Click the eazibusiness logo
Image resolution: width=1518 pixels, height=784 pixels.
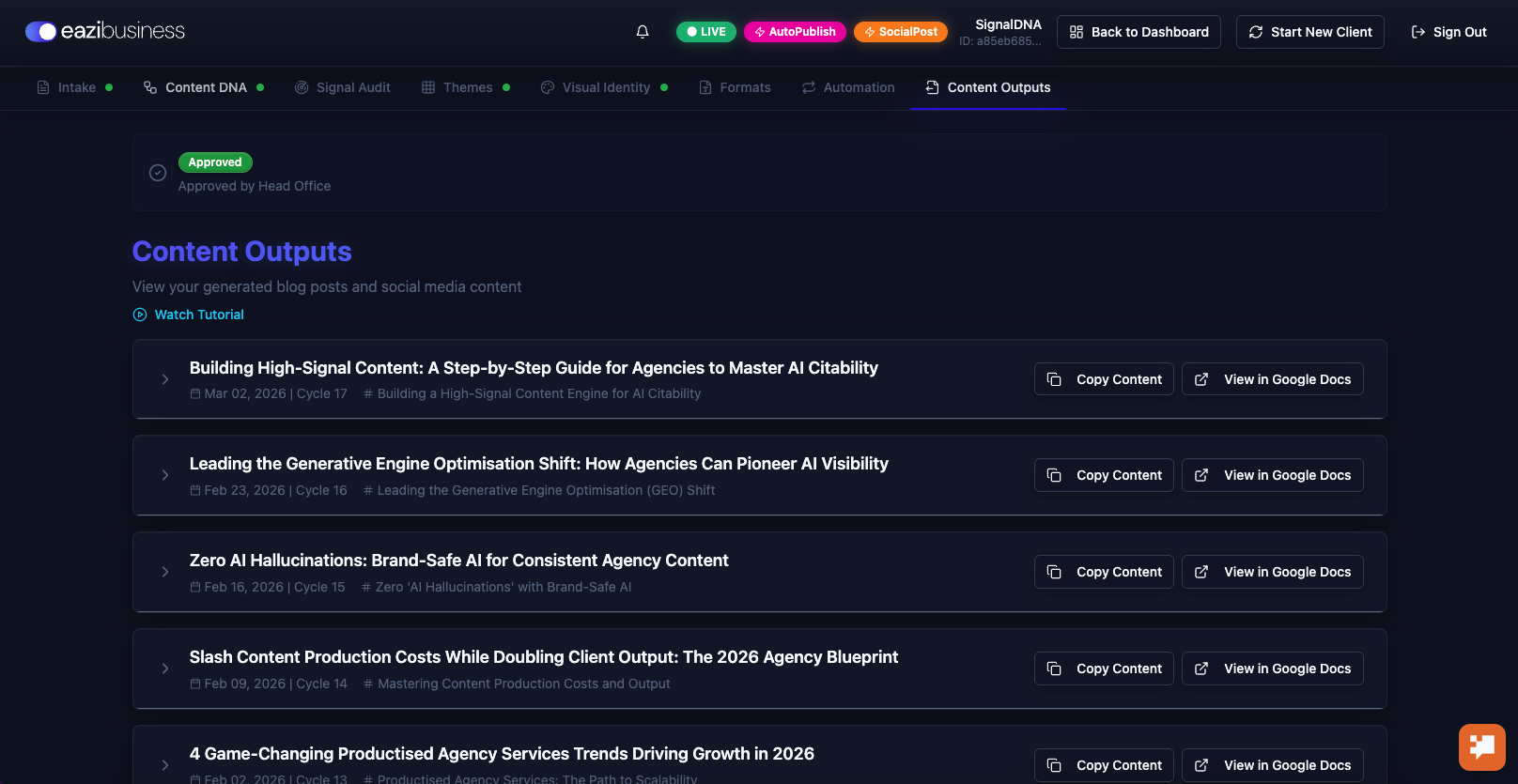pyautogui.click(x=105, y=31)
